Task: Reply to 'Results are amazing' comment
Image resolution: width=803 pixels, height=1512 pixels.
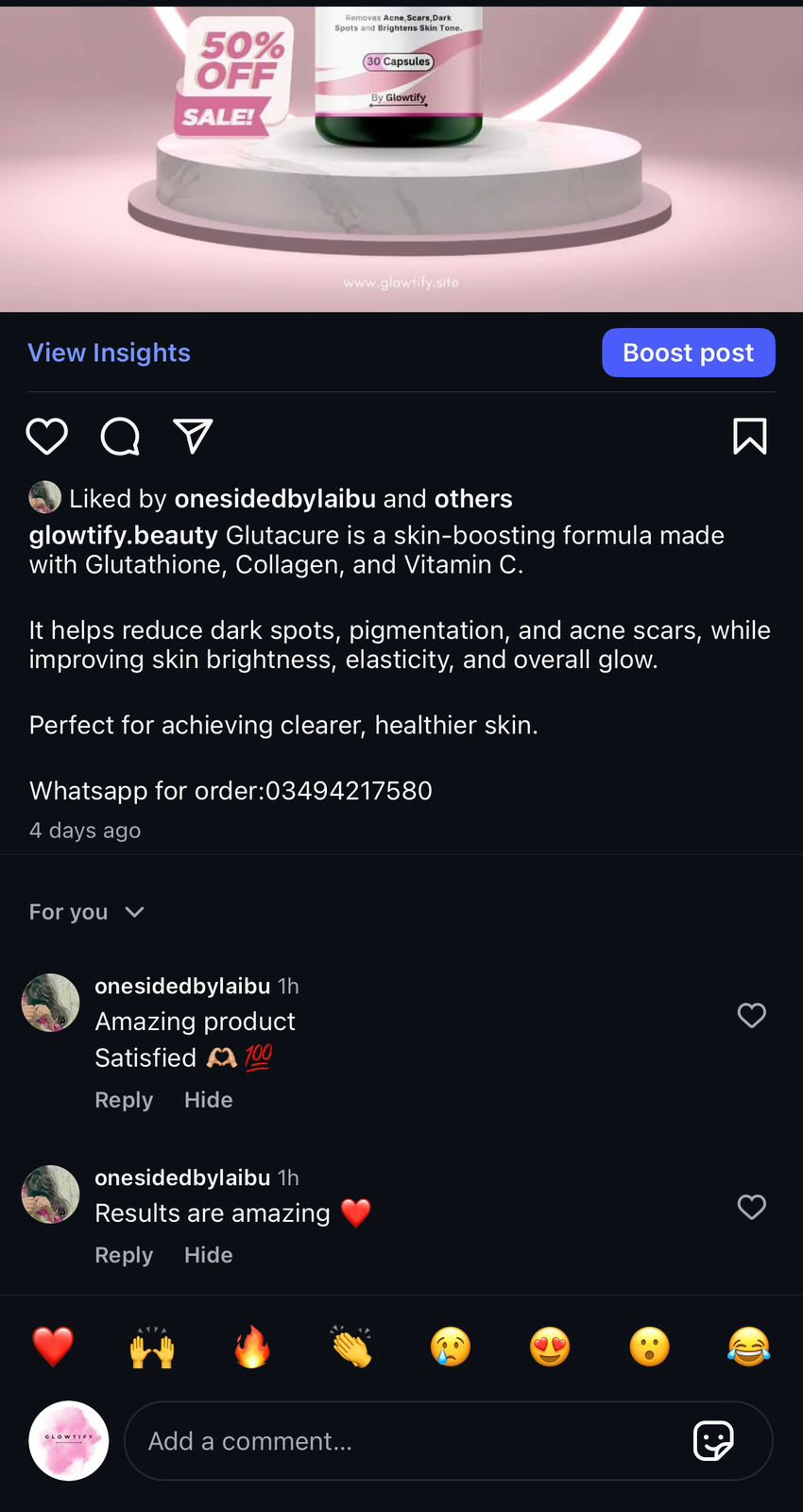Action: click(x=124, y=1255)
